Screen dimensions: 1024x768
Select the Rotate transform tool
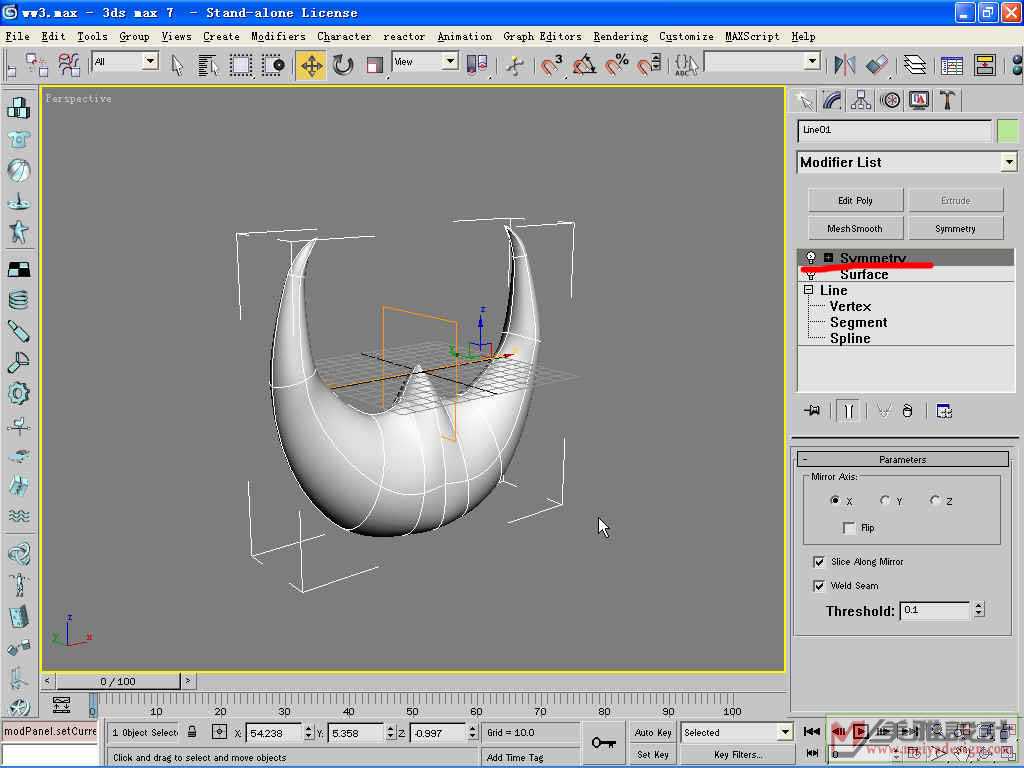343,65
